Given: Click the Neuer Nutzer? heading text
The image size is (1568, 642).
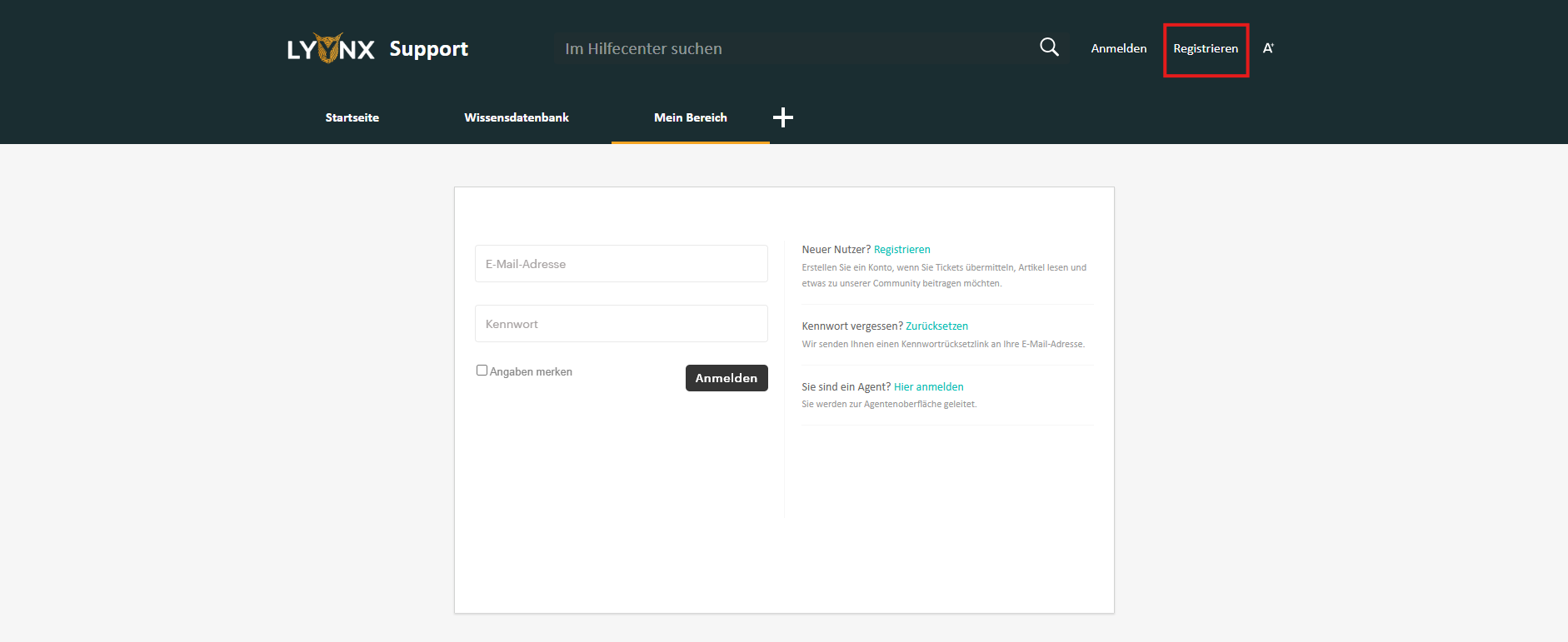Looking at the screenshot, I should coord(836,250).
